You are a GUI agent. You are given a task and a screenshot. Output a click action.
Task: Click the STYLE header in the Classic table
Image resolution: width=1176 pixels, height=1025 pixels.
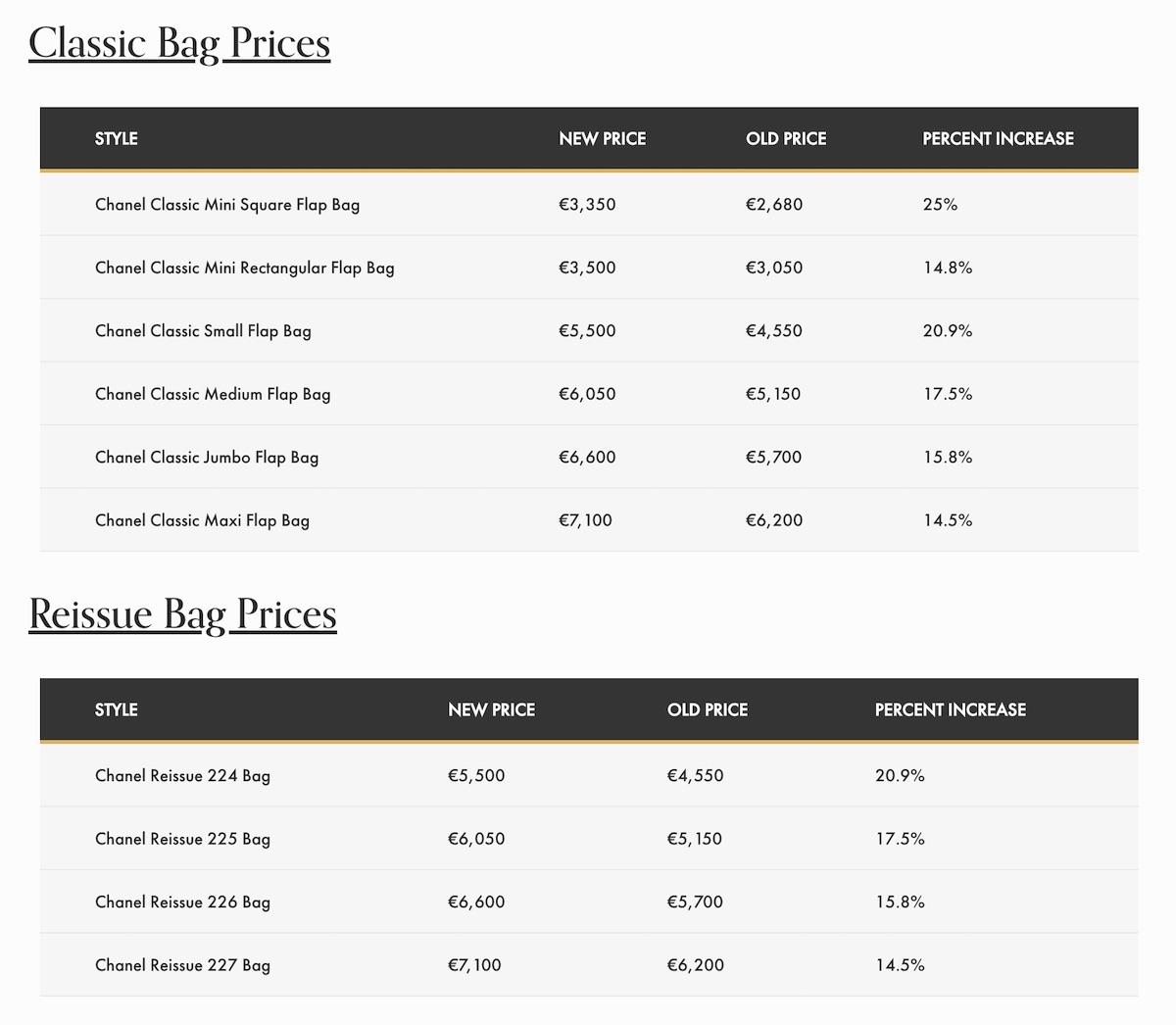[x=117, y=139]
